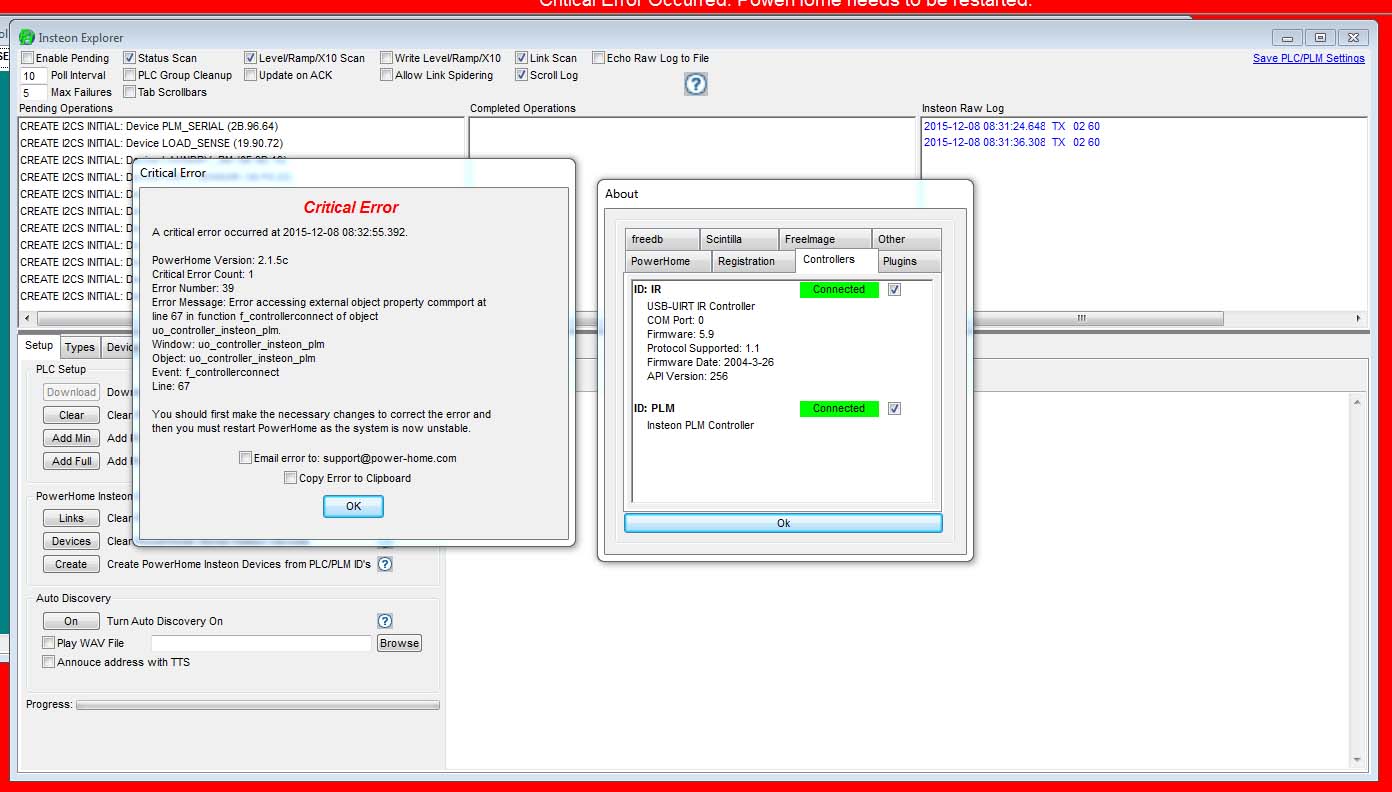Viewport: 1392px width, 792px height.
Task: Uncheck the Link Scan checkbox
Action: click(x=521, y=58)
